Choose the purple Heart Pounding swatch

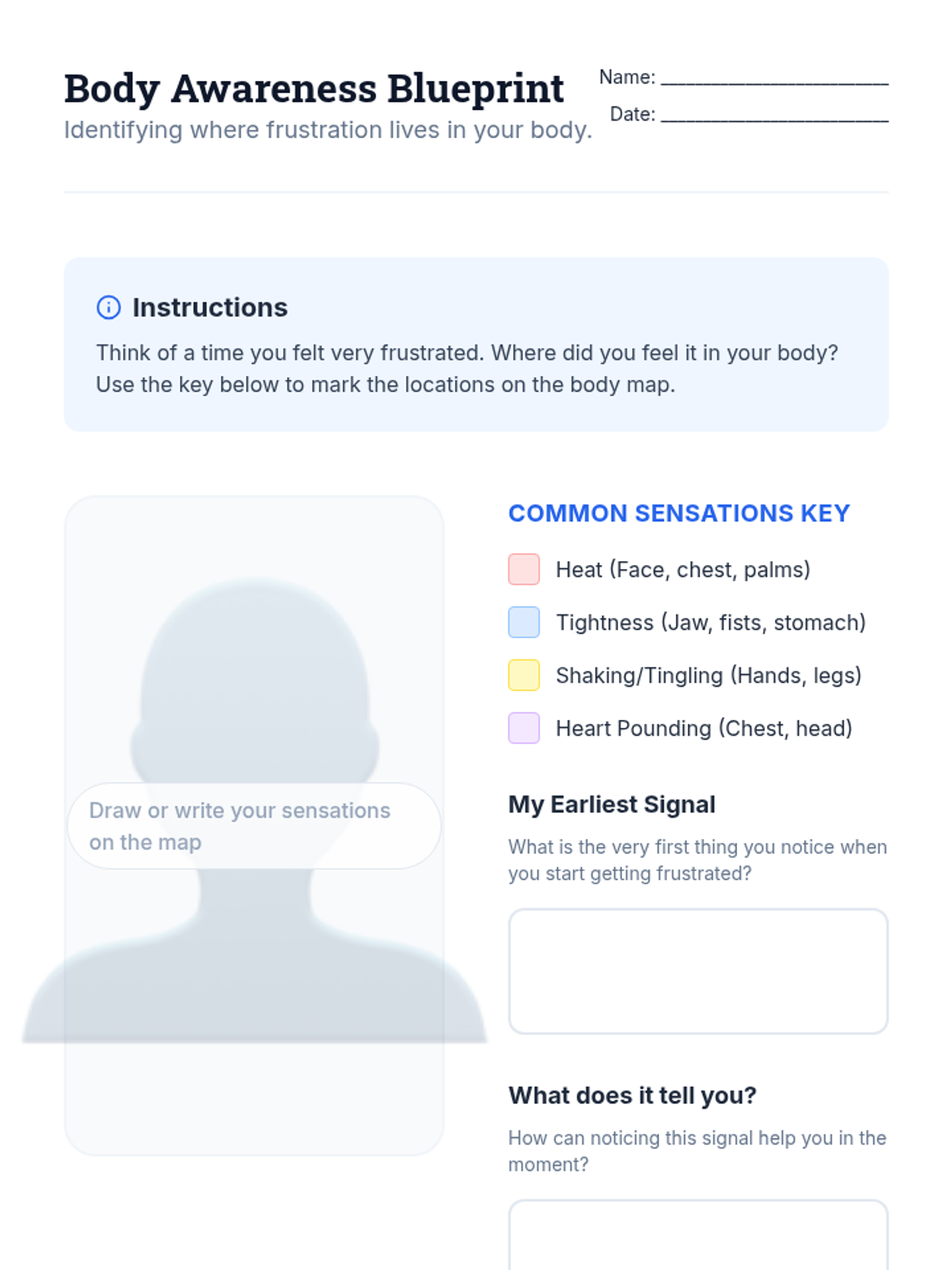(524, 728)
